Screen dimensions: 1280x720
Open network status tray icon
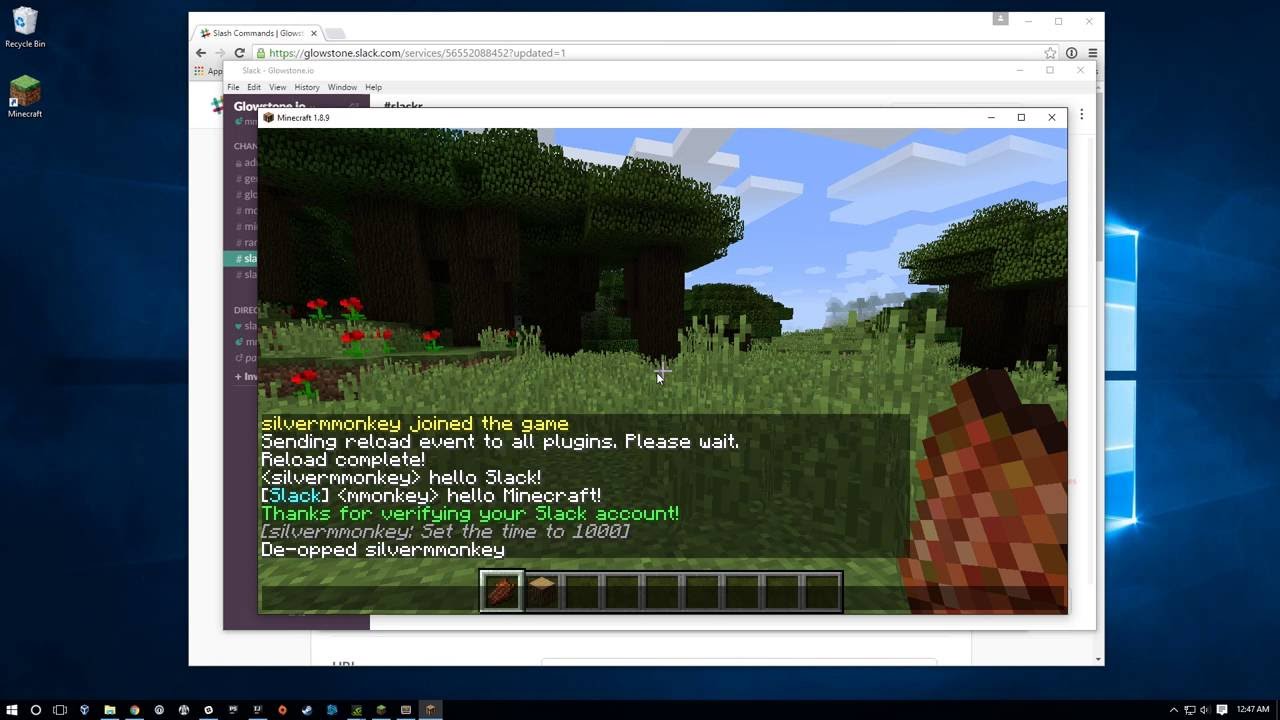(1189, 710)
